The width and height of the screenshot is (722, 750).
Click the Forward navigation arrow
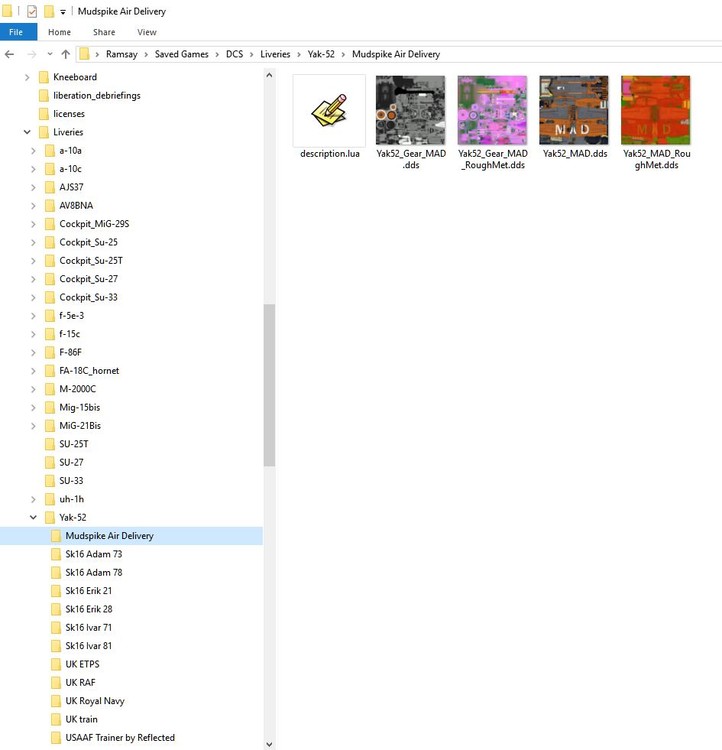coord(32,55)
